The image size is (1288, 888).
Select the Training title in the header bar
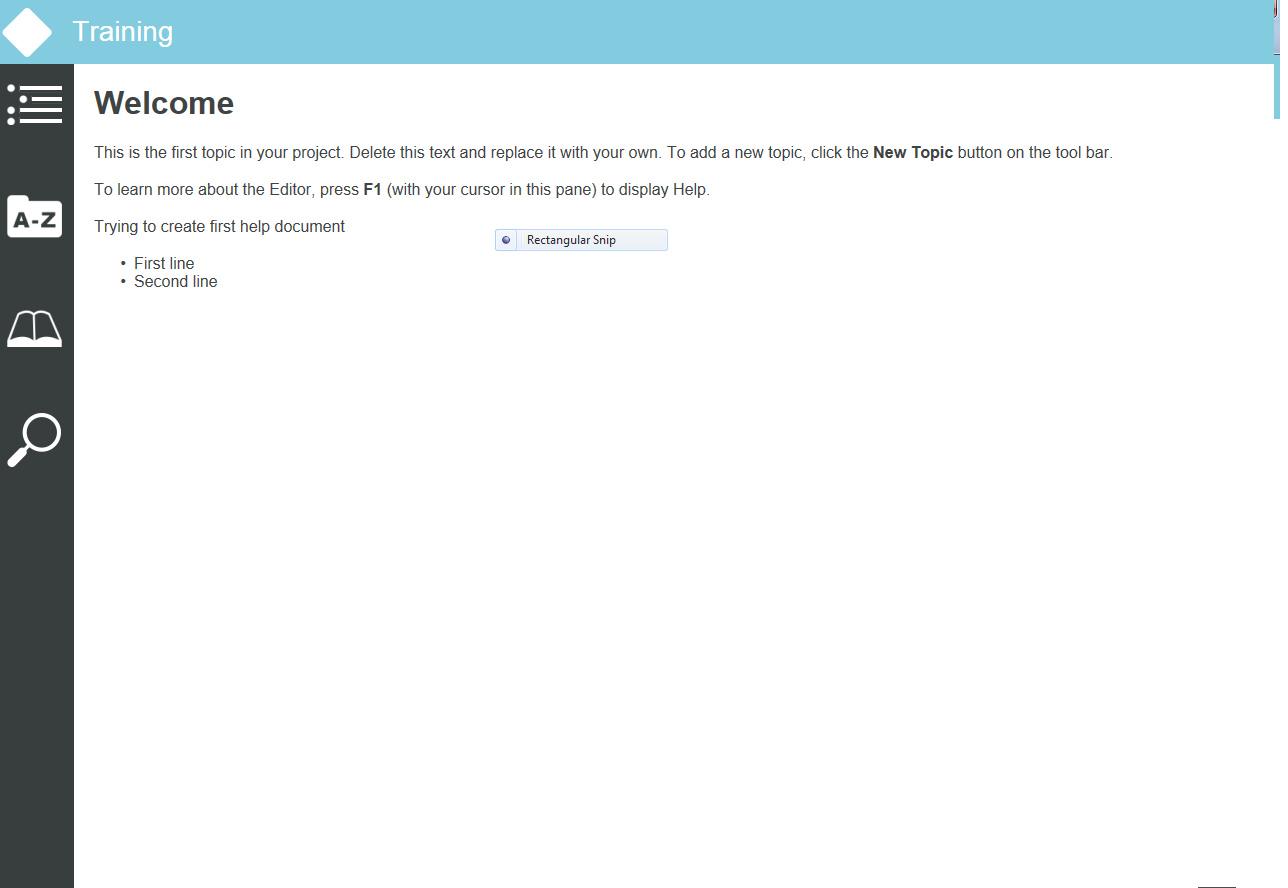(x=122, y=31)
